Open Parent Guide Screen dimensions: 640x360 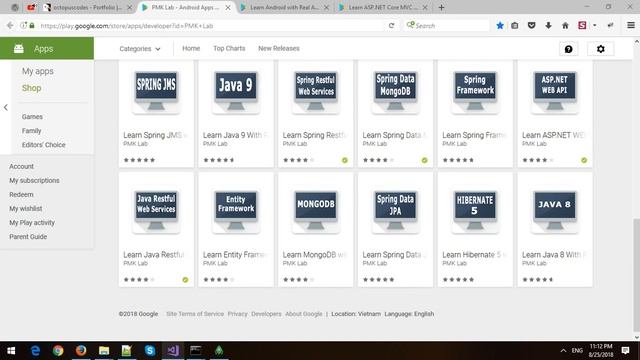tap(28, 237)
